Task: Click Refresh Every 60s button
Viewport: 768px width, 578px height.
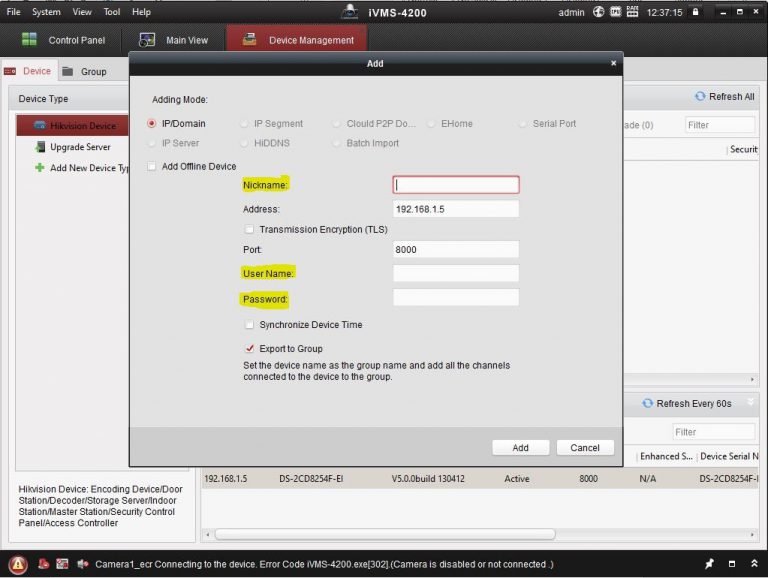Action: point(687,404)
